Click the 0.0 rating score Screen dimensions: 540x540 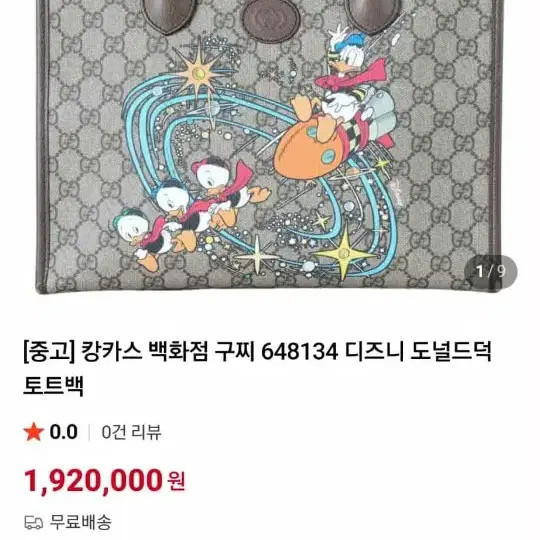click(63, 432)
